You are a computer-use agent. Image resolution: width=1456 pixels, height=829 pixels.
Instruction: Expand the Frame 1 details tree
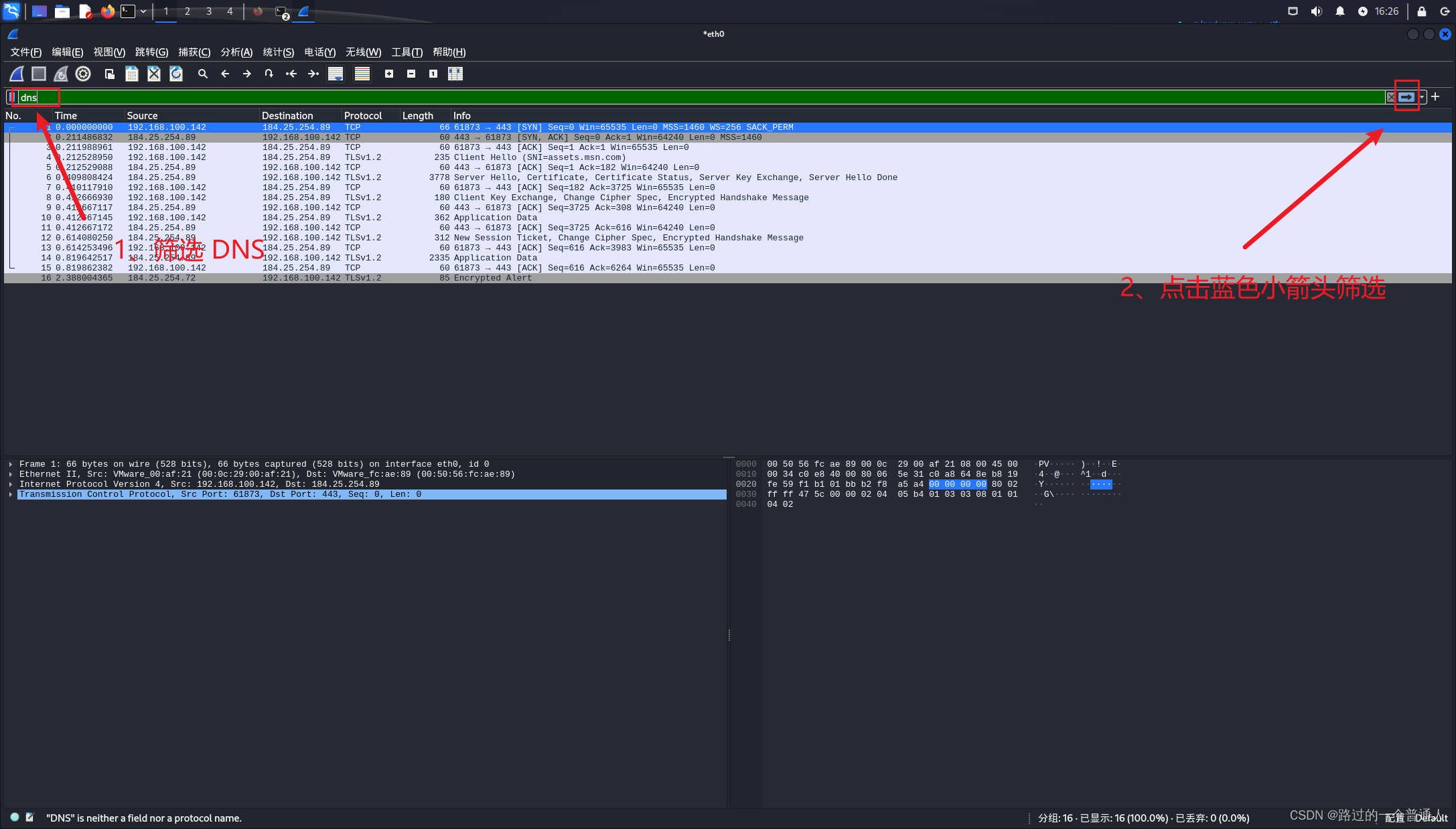click(11, 464)
